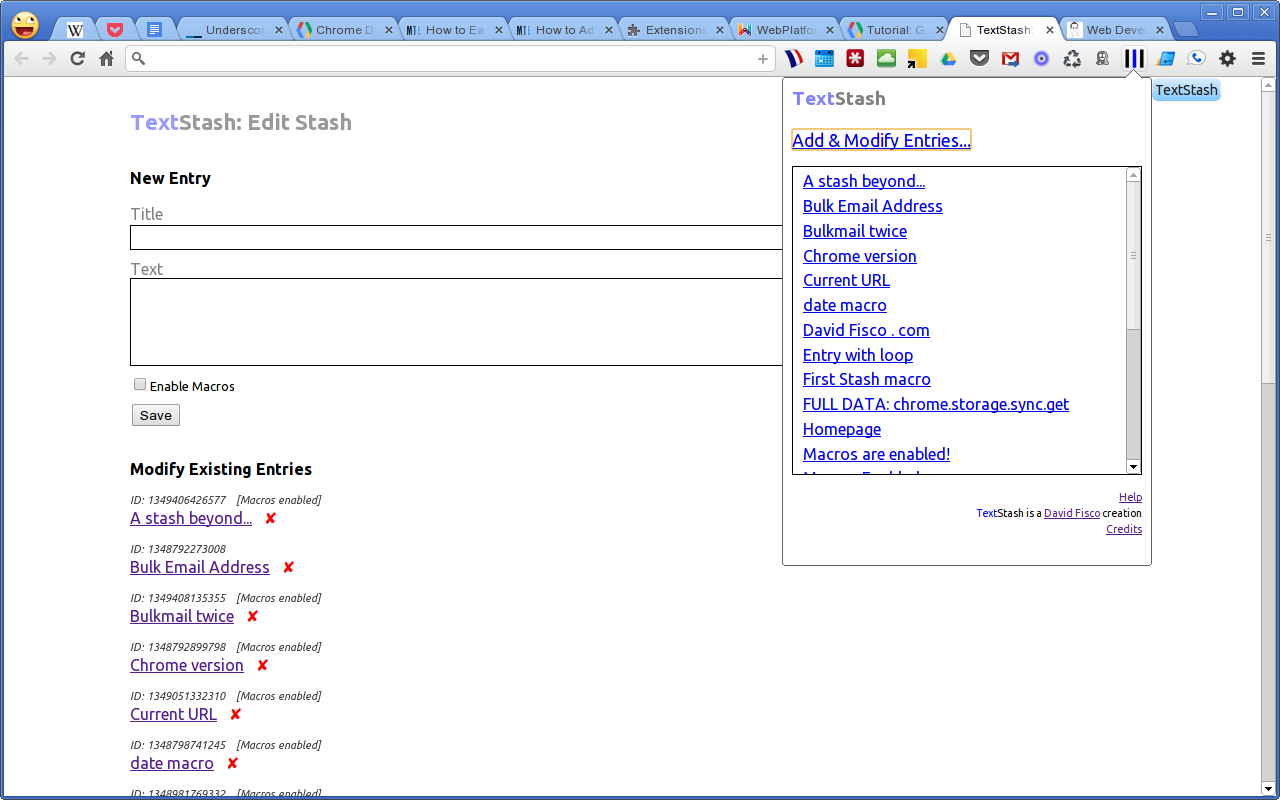Edit 'Bulkmail twice' entry on the page
Image resolution: width=1280 pixels, height=800 pixels.
(x=182, y=616)
